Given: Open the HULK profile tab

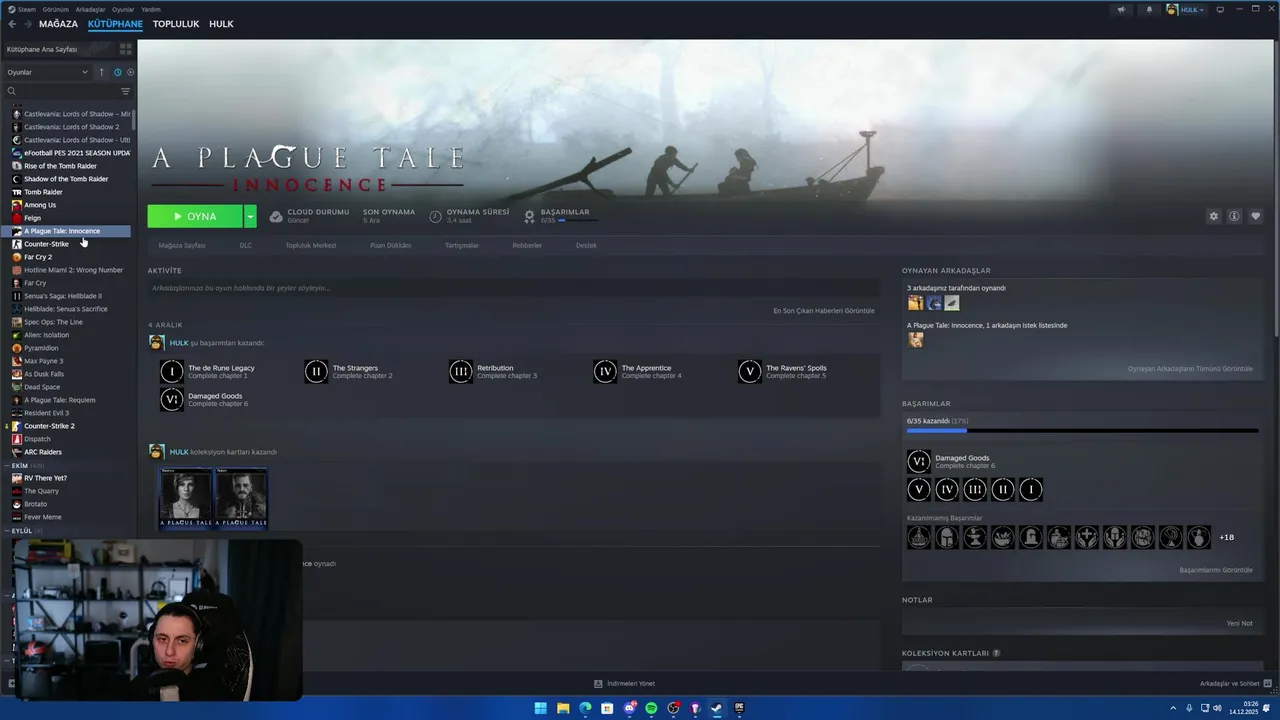Looking at the screenshot, I should point(221,24).
